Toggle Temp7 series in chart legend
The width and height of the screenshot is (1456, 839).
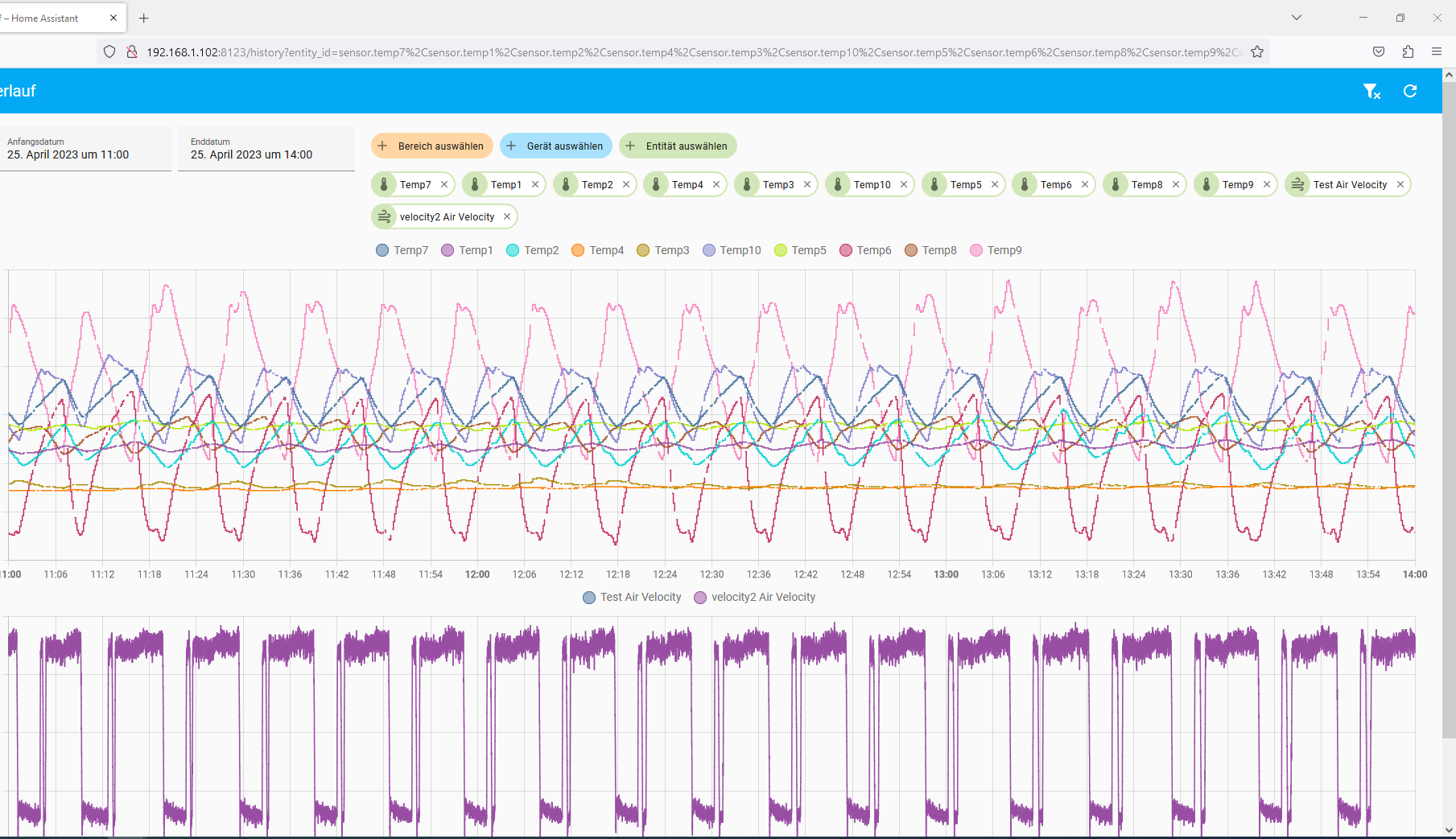(402, 250)
